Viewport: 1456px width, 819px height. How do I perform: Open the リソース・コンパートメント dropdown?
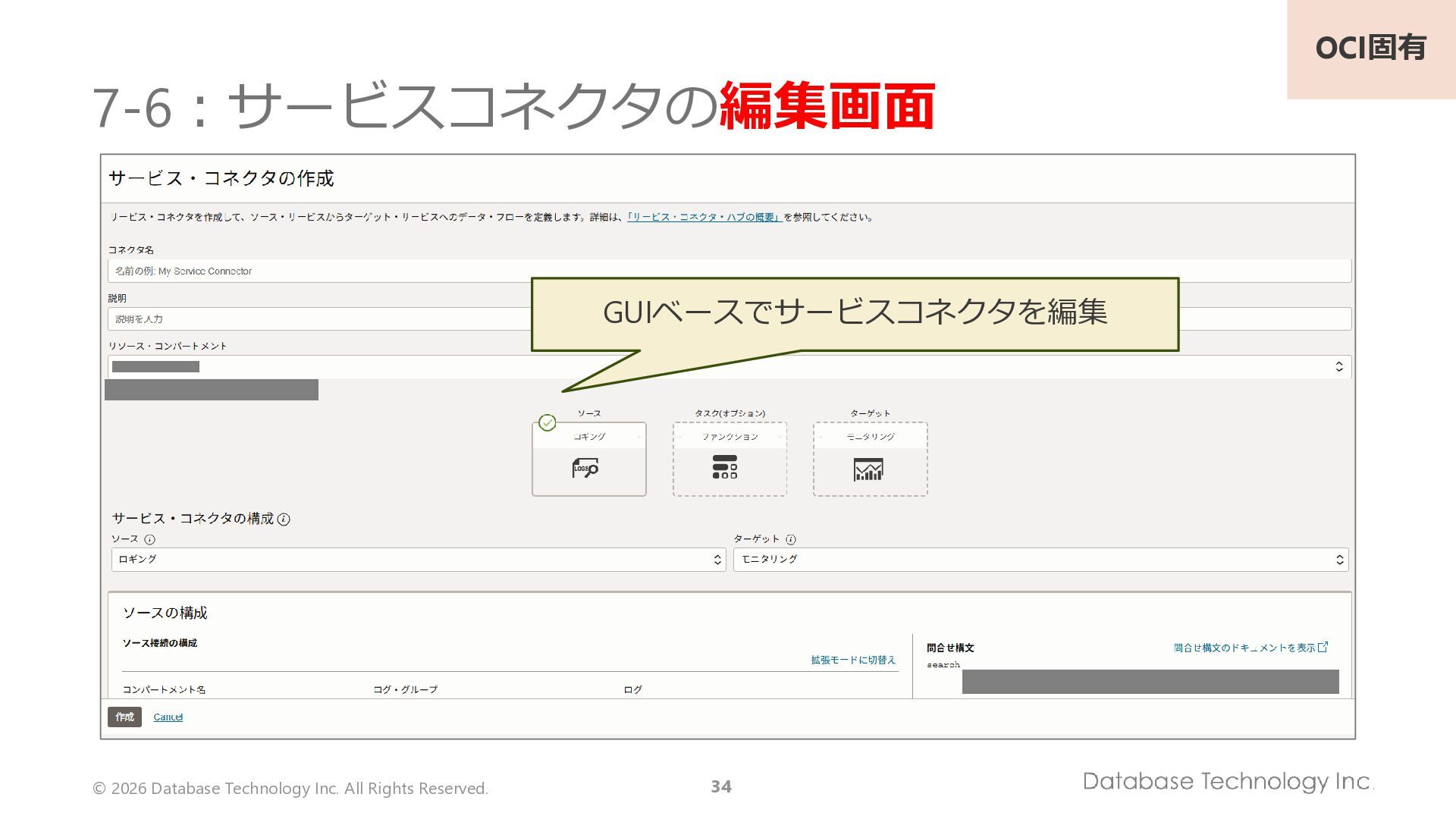tap(730, 367)
